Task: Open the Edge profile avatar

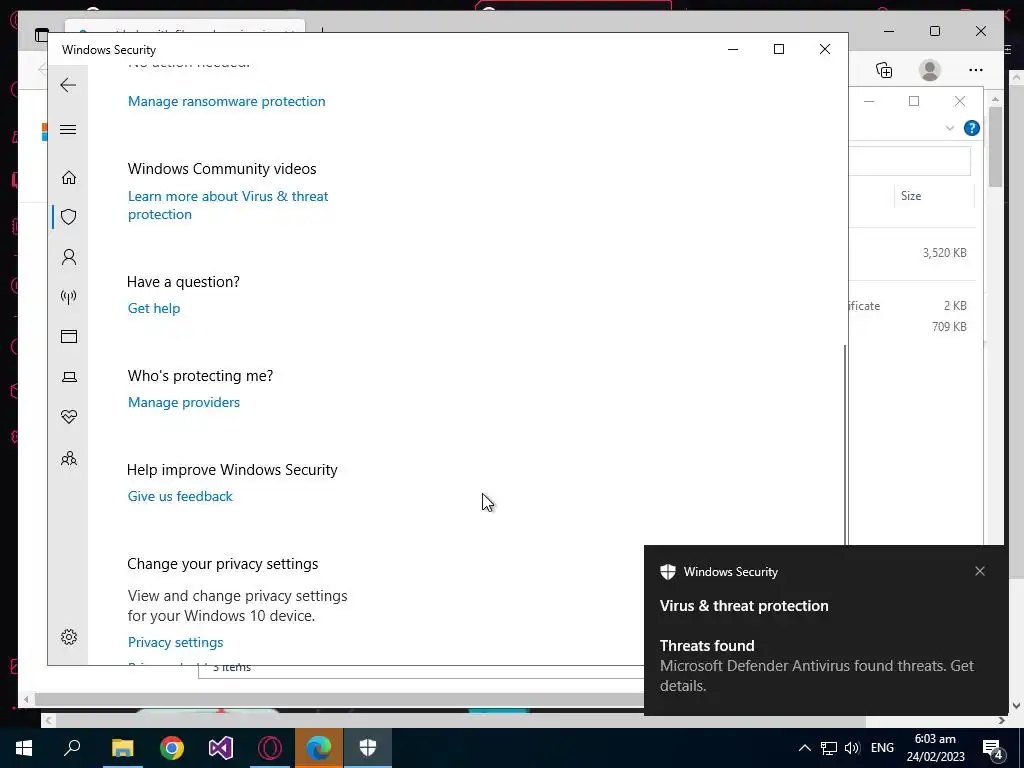Action: click(929, 70)
